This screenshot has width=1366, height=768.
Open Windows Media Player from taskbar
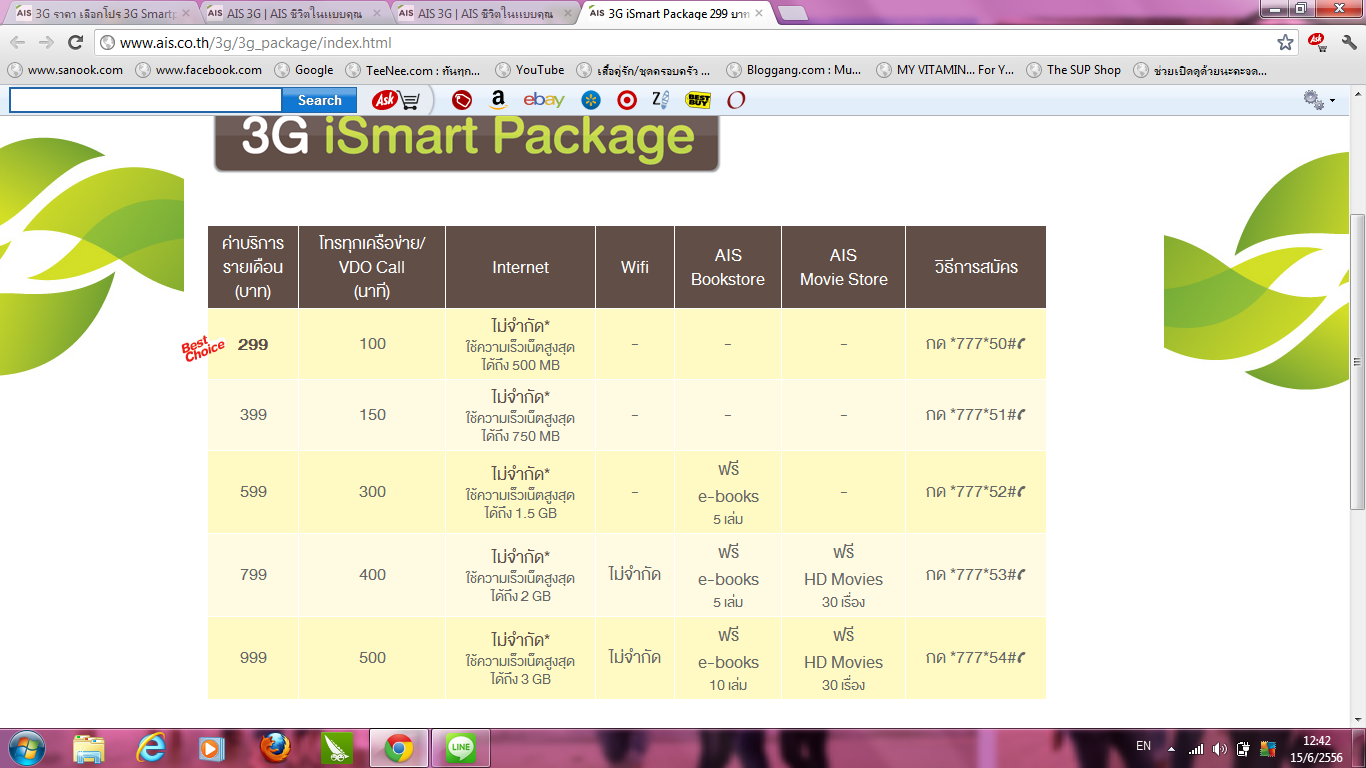click(x=213, y=748)
